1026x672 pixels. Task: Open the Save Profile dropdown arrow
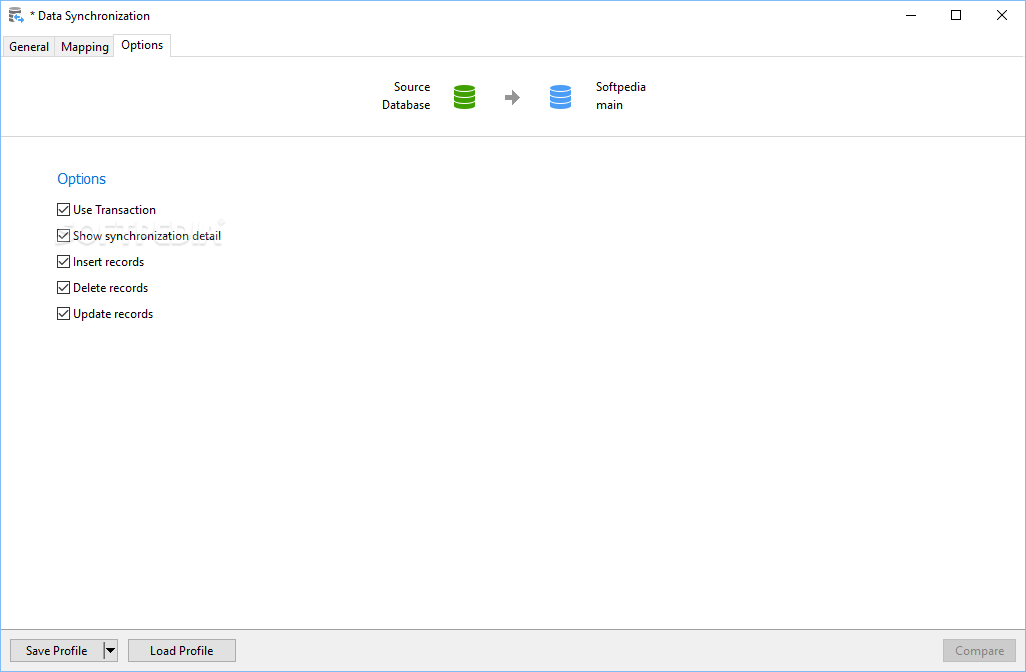pyautogui.click(x=111, y=650)
